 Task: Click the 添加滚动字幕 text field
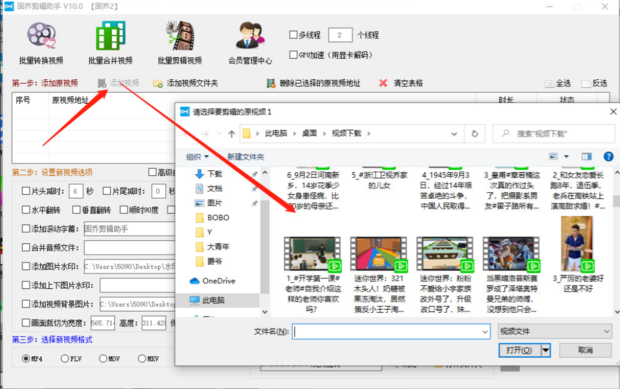coord(129,229)
